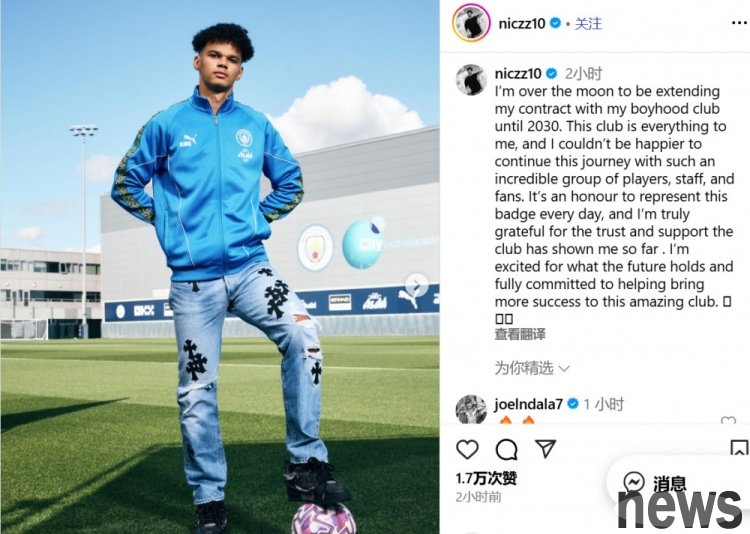Share the post via paper plane icon

coord(546,449)
